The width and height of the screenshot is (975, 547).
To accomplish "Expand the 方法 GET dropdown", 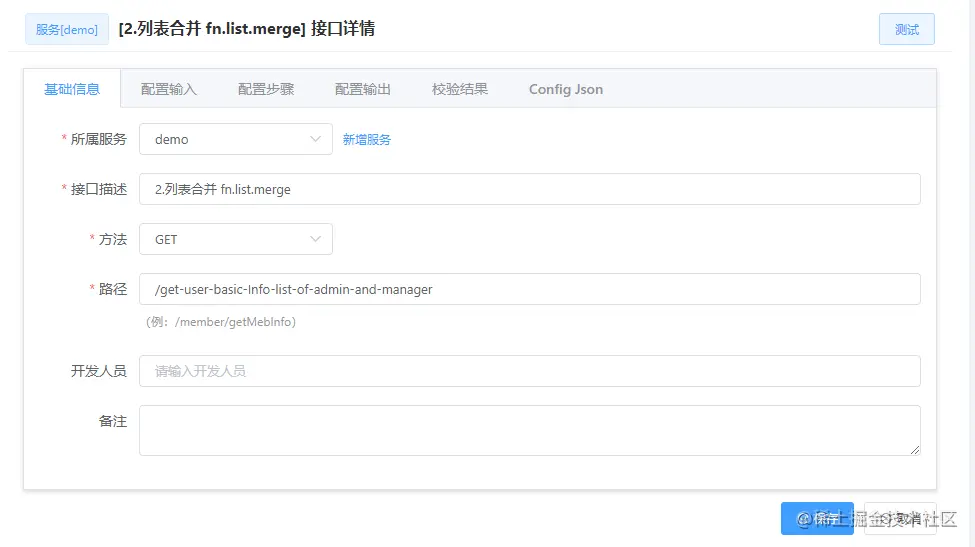I will pyautogui.click(x=236, y=239).
